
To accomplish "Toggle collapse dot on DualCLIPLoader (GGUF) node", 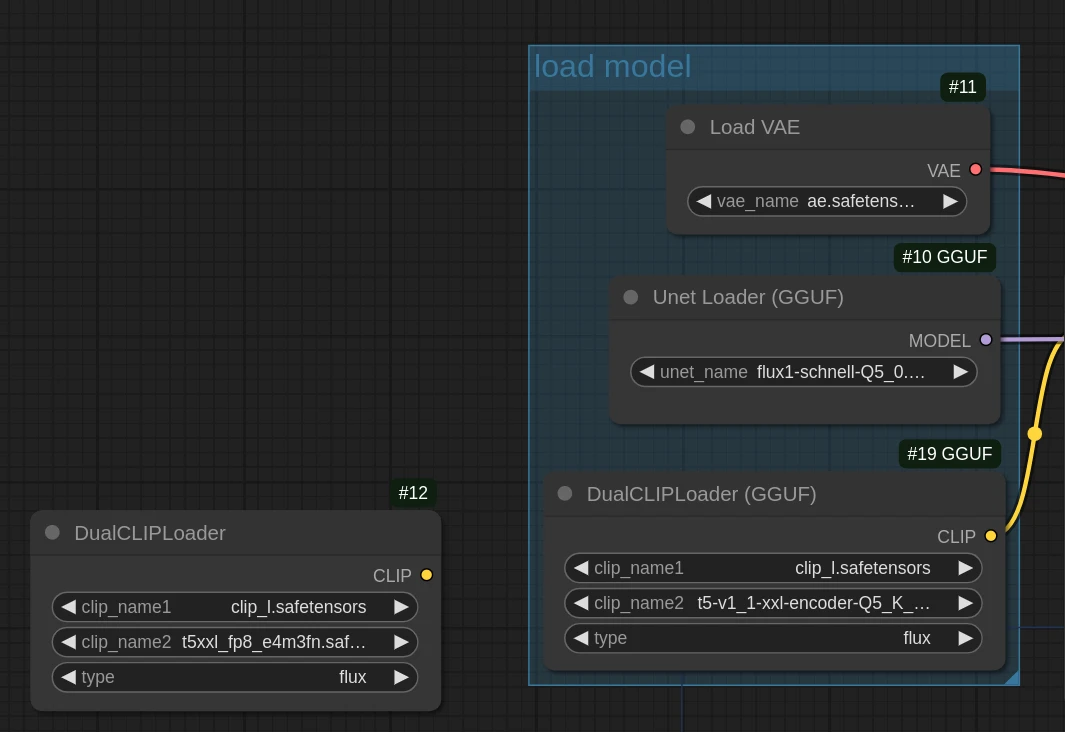I will pyautogui.click(x=564, y=494).
